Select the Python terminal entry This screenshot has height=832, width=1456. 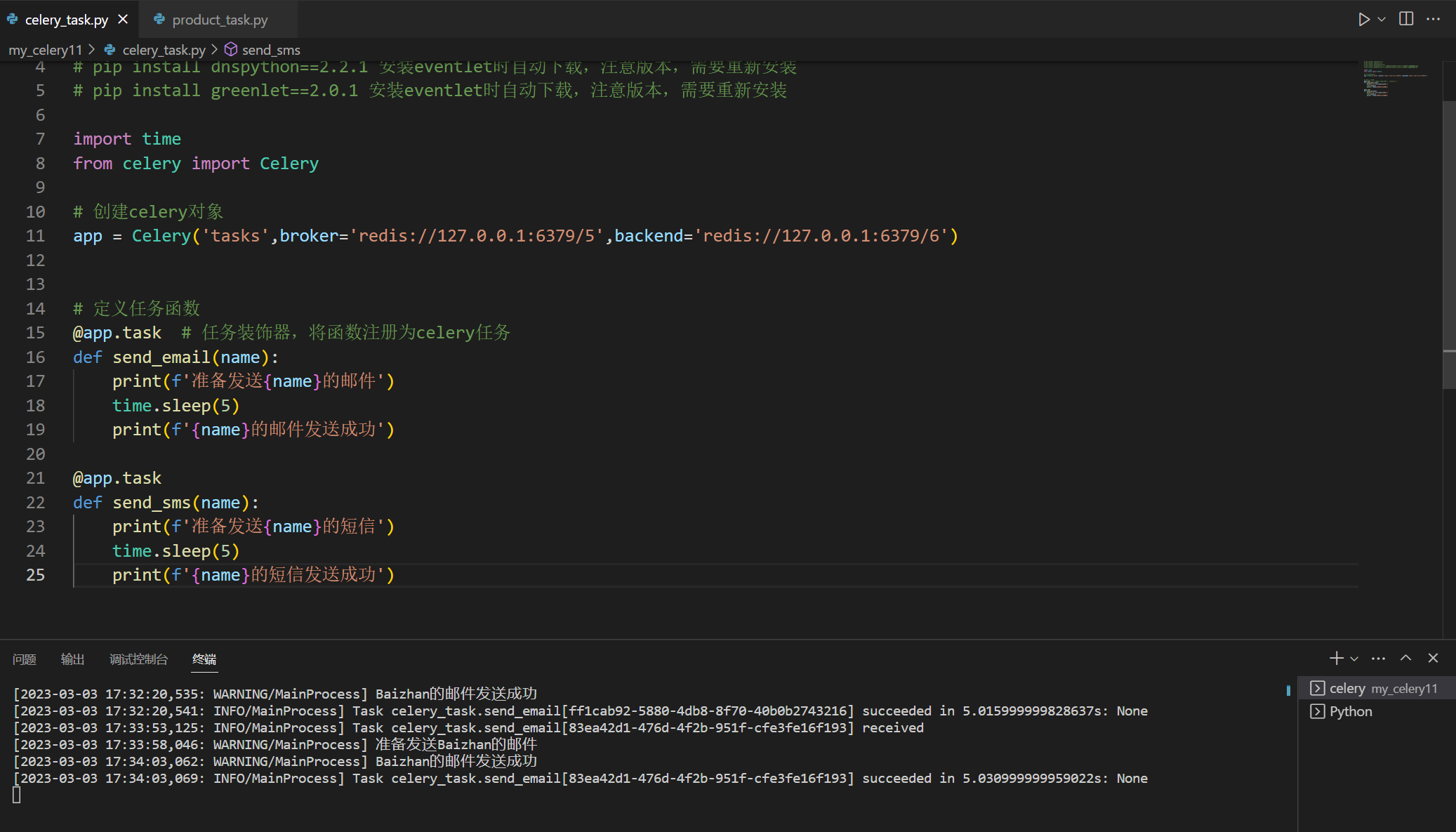[x=1376, y=711]
